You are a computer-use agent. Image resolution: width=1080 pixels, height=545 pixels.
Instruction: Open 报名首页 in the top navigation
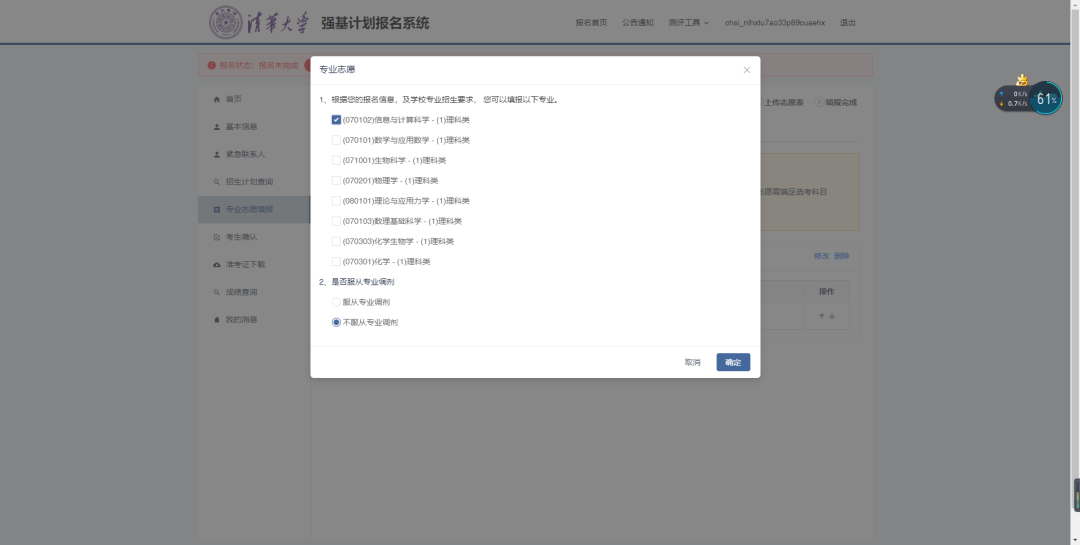coord(592,23)
